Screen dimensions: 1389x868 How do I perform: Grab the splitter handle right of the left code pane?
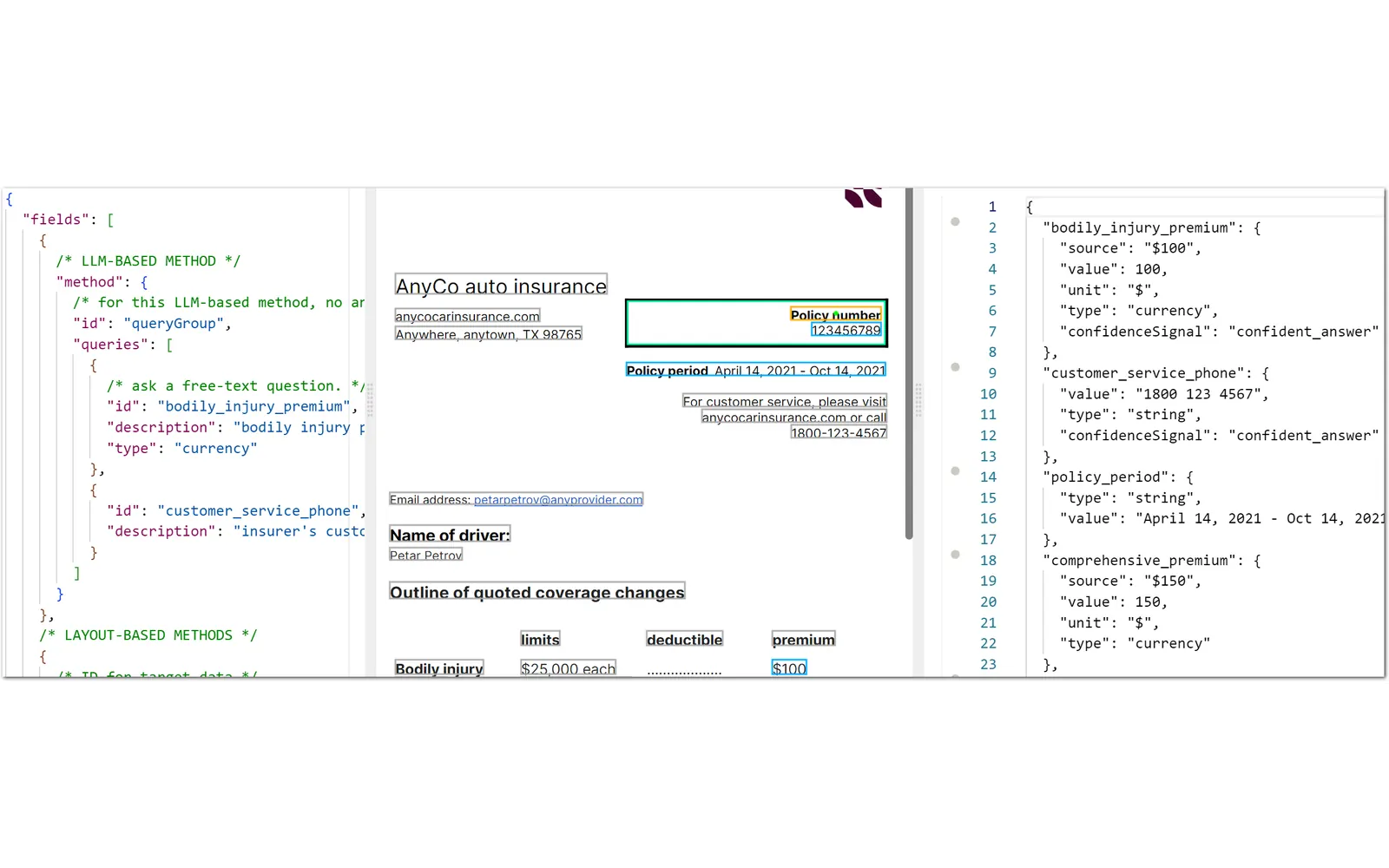point(370,401)
